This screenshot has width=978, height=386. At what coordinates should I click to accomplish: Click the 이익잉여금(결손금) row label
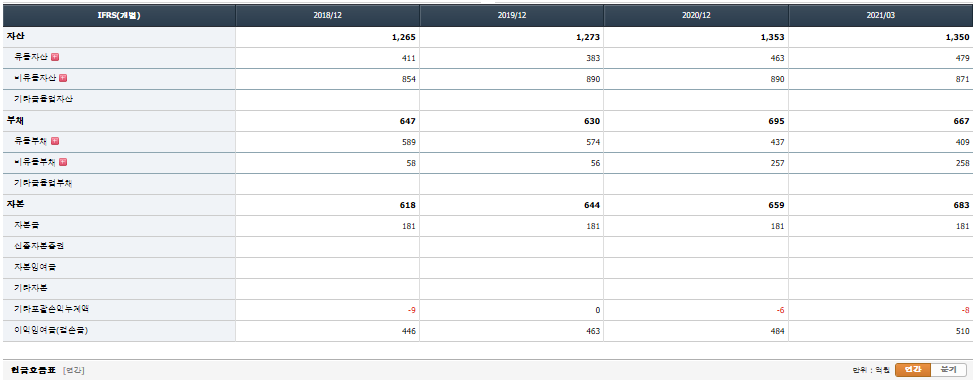pos(51,331)
